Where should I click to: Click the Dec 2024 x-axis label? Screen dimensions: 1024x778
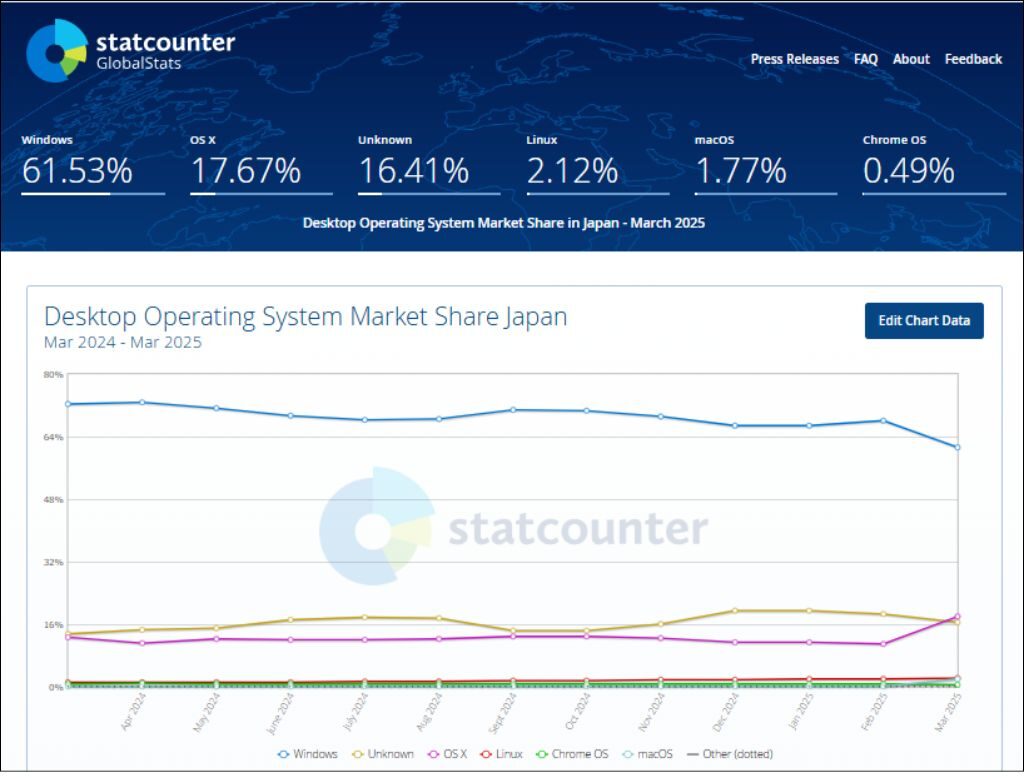[x=726, y=712]
